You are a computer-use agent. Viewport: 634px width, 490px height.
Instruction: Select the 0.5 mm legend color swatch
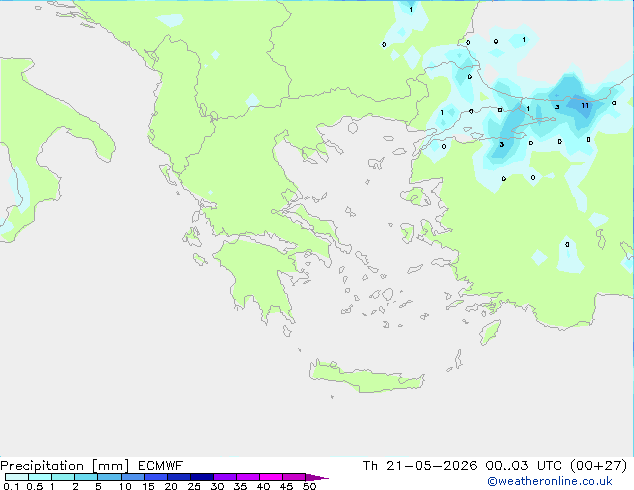point(40,477)
